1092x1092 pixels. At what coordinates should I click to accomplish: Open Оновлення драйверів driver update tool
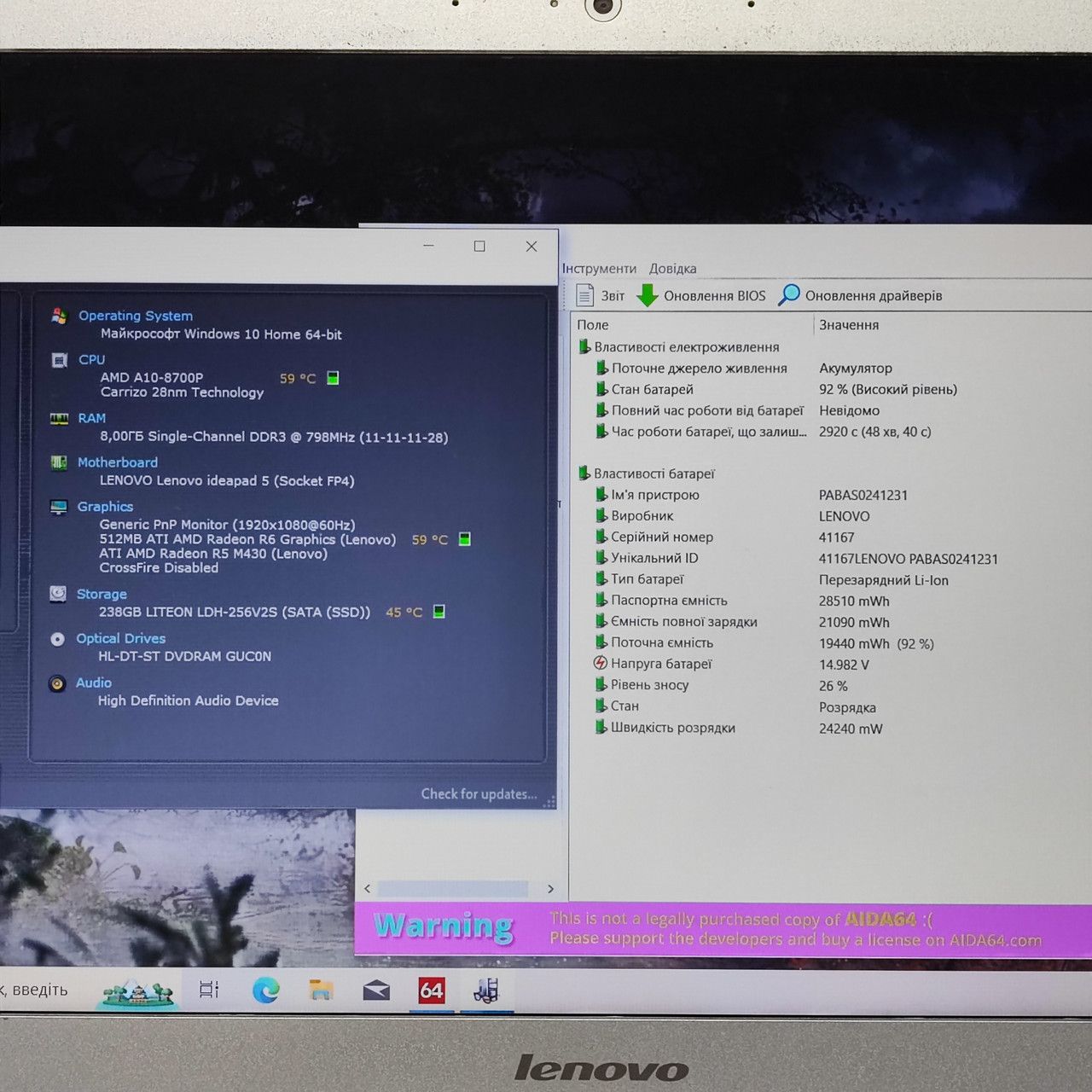point(861,295)
